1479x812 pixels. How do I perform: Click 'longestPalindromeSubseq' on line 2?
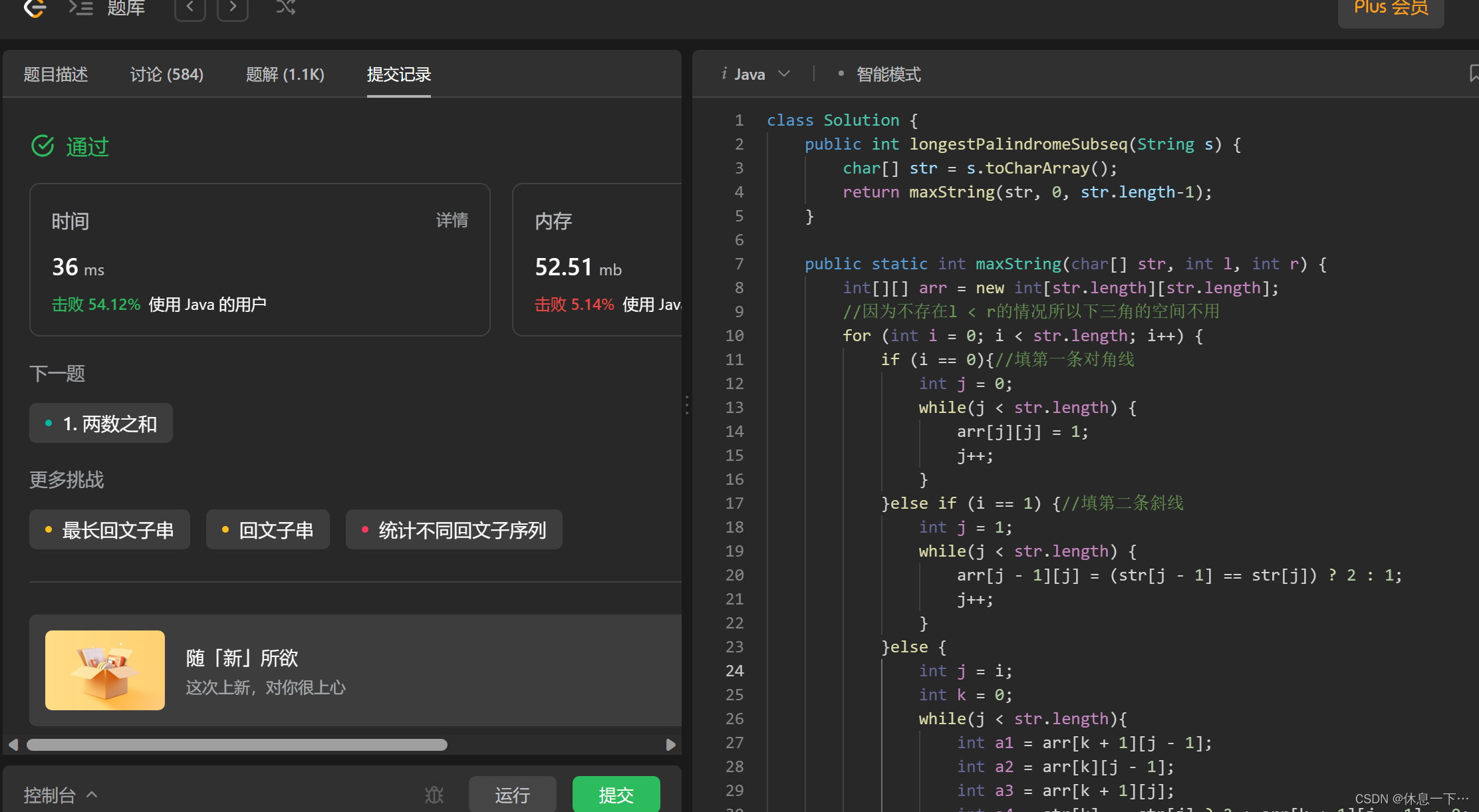[1019, 144]
